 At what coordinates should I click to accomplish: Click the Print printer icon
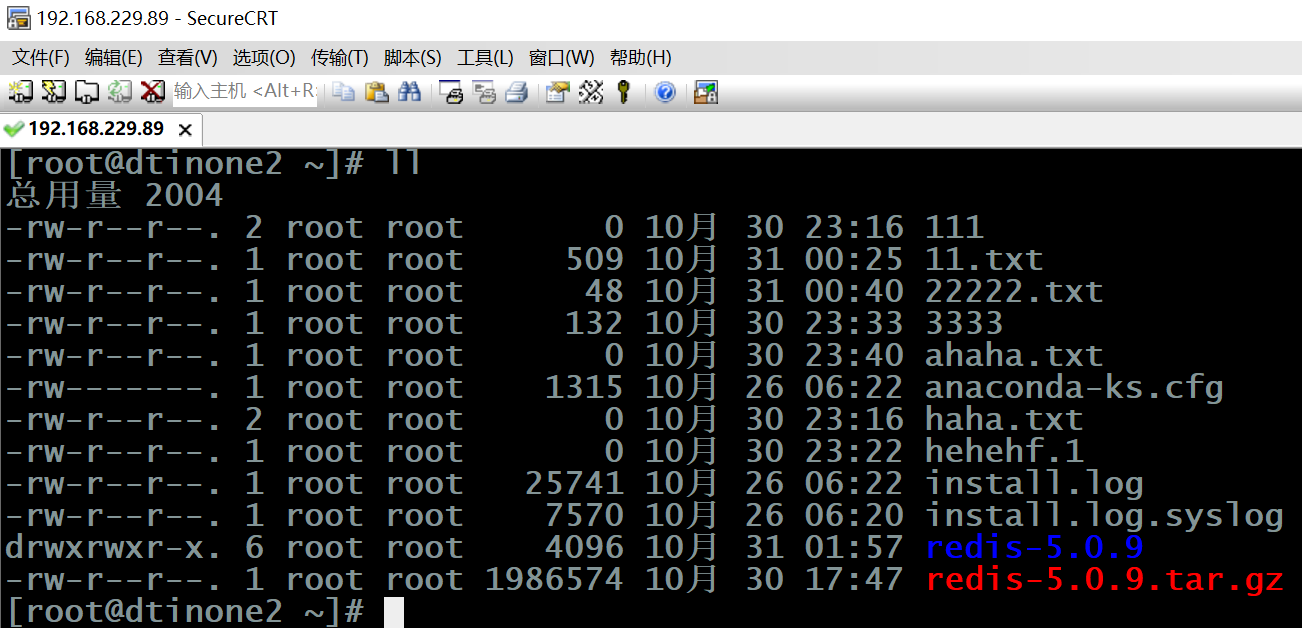tap(516, 92)
